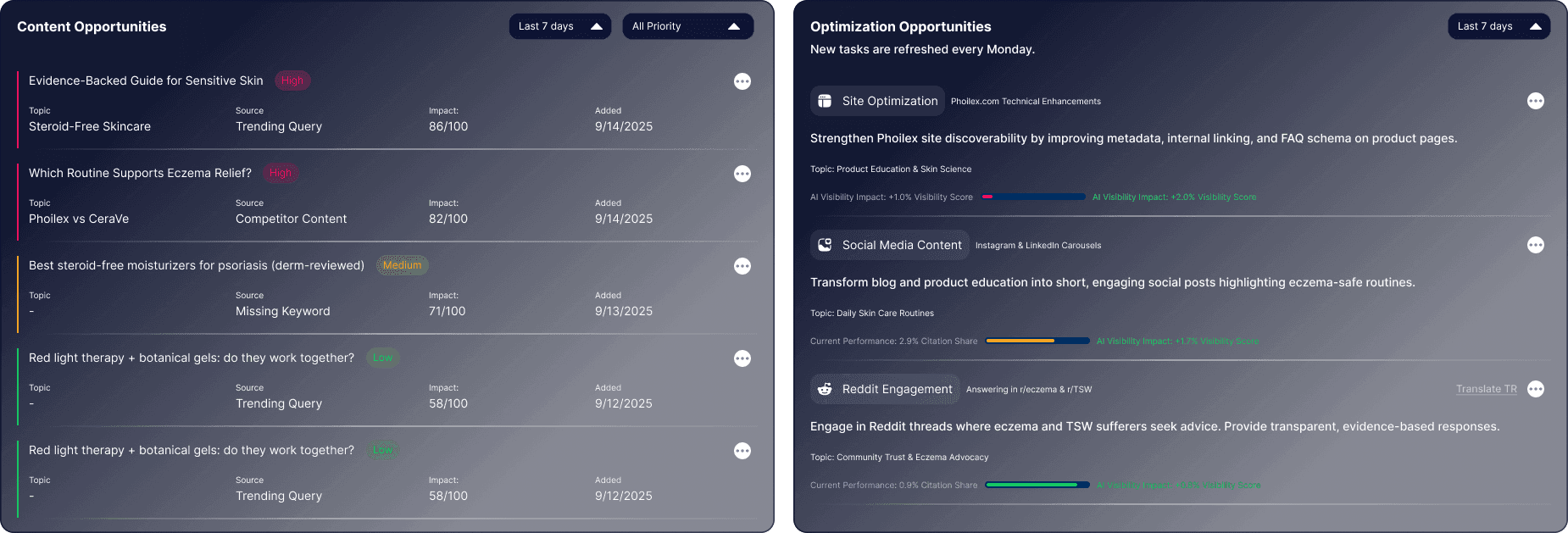Open more options for Site Optimization task
This screenshot has width=1568, height=533.
point(1536,101)
